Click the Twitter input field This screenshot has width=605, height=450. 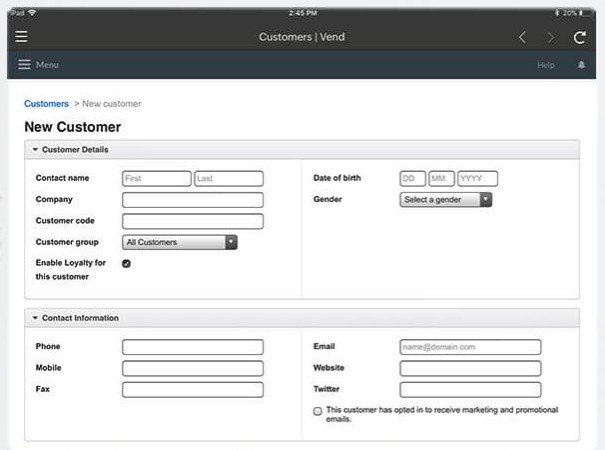(x=470, y=389)
